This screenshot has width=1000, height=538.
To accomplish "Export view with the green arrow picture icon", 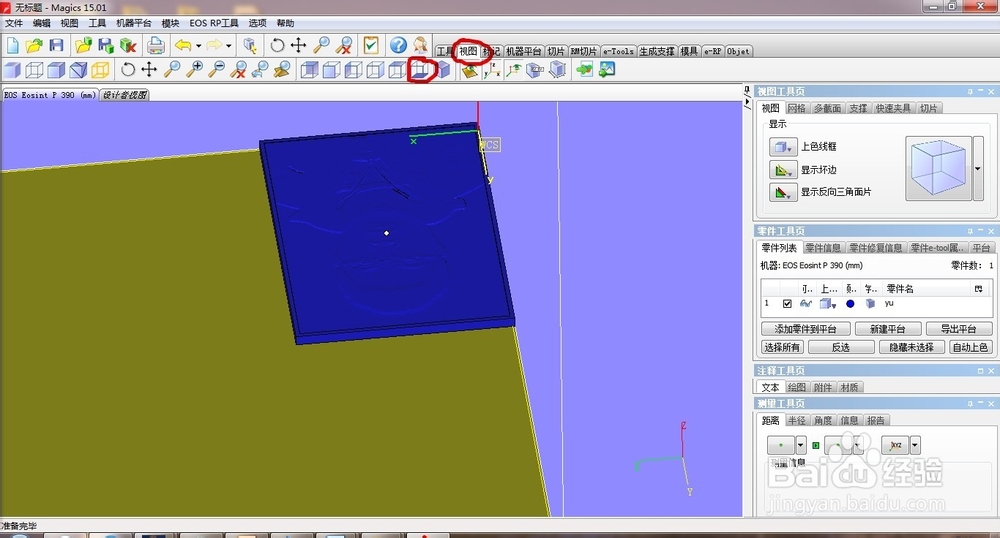I will coord(607,69).
